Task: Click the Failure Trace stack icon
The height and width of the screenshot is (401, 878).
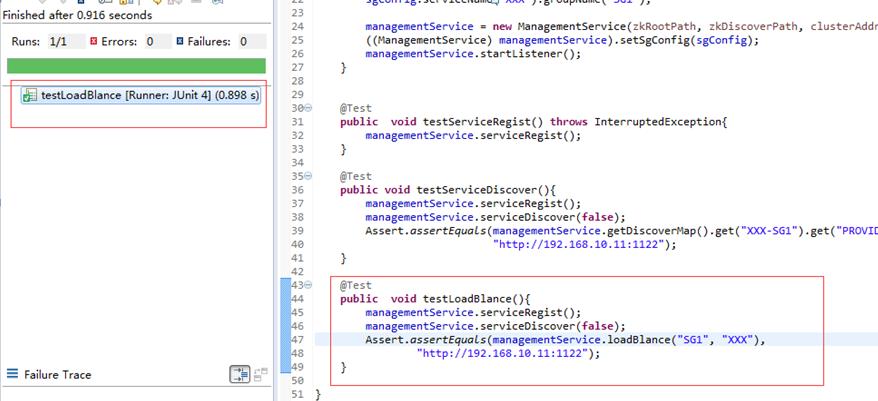Action: (x=12, y=375)
